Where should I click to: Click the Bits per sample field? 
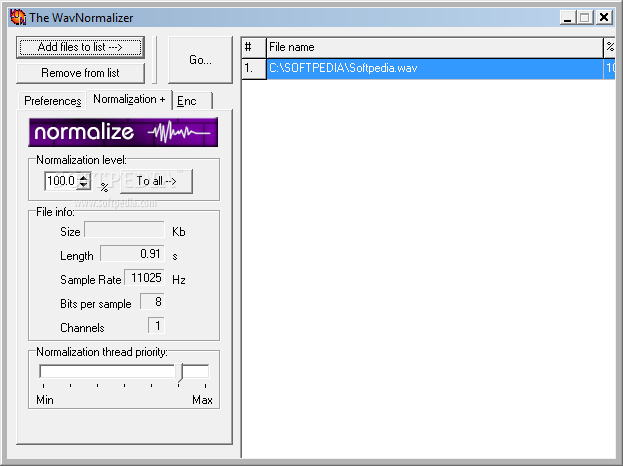[153, 302]
